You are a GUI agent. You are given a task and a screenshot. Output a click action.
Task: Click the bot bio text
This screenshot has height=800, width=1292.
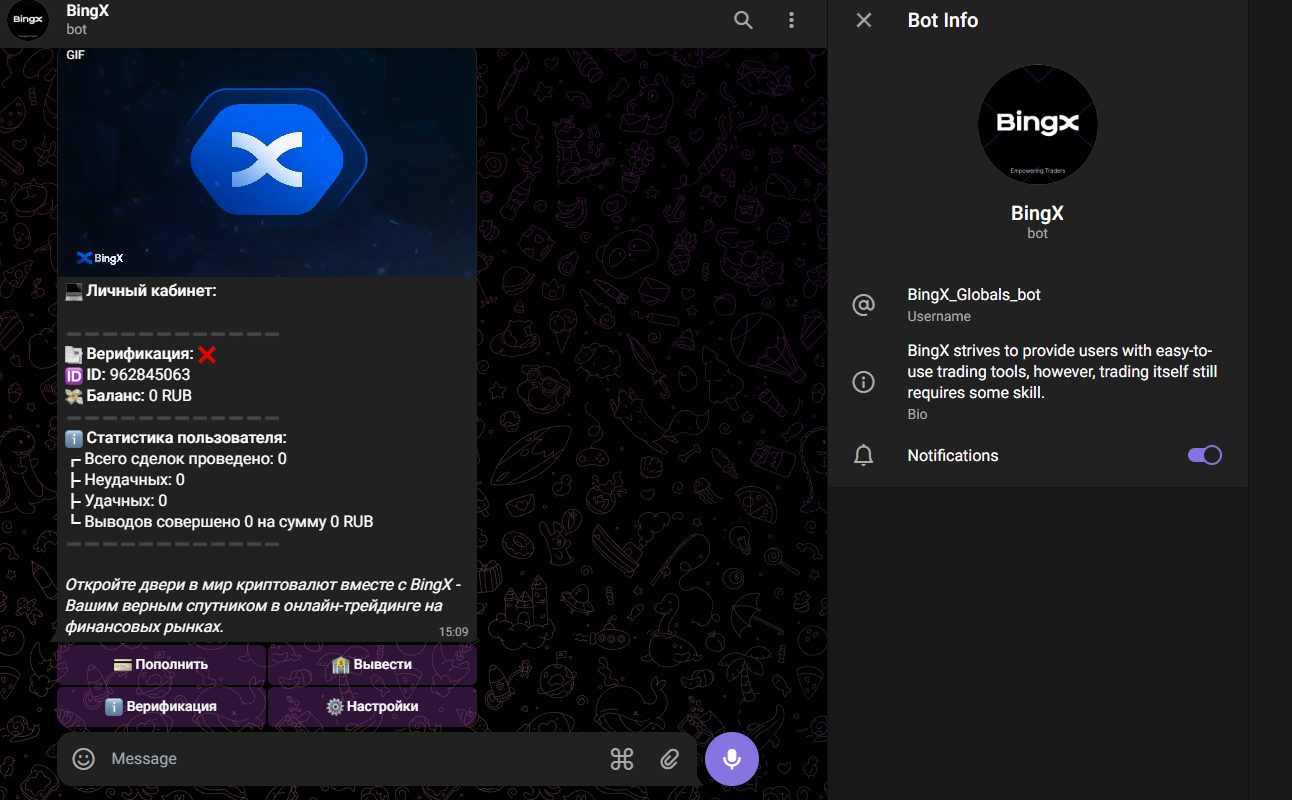click(x=1062, y=371)
